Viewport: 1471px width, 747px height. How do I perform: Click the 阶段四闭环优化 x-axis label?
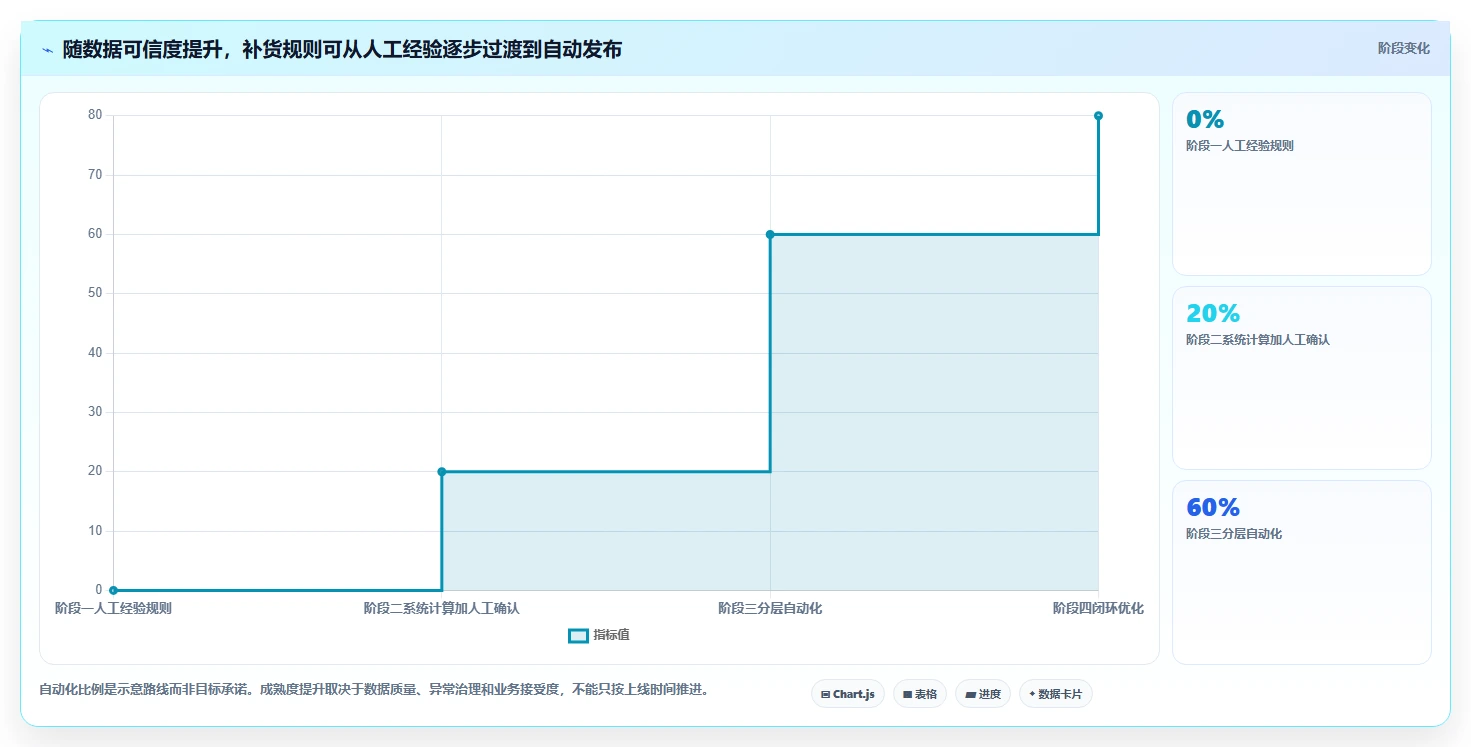pyautogui.click(x=1098, y=608)
